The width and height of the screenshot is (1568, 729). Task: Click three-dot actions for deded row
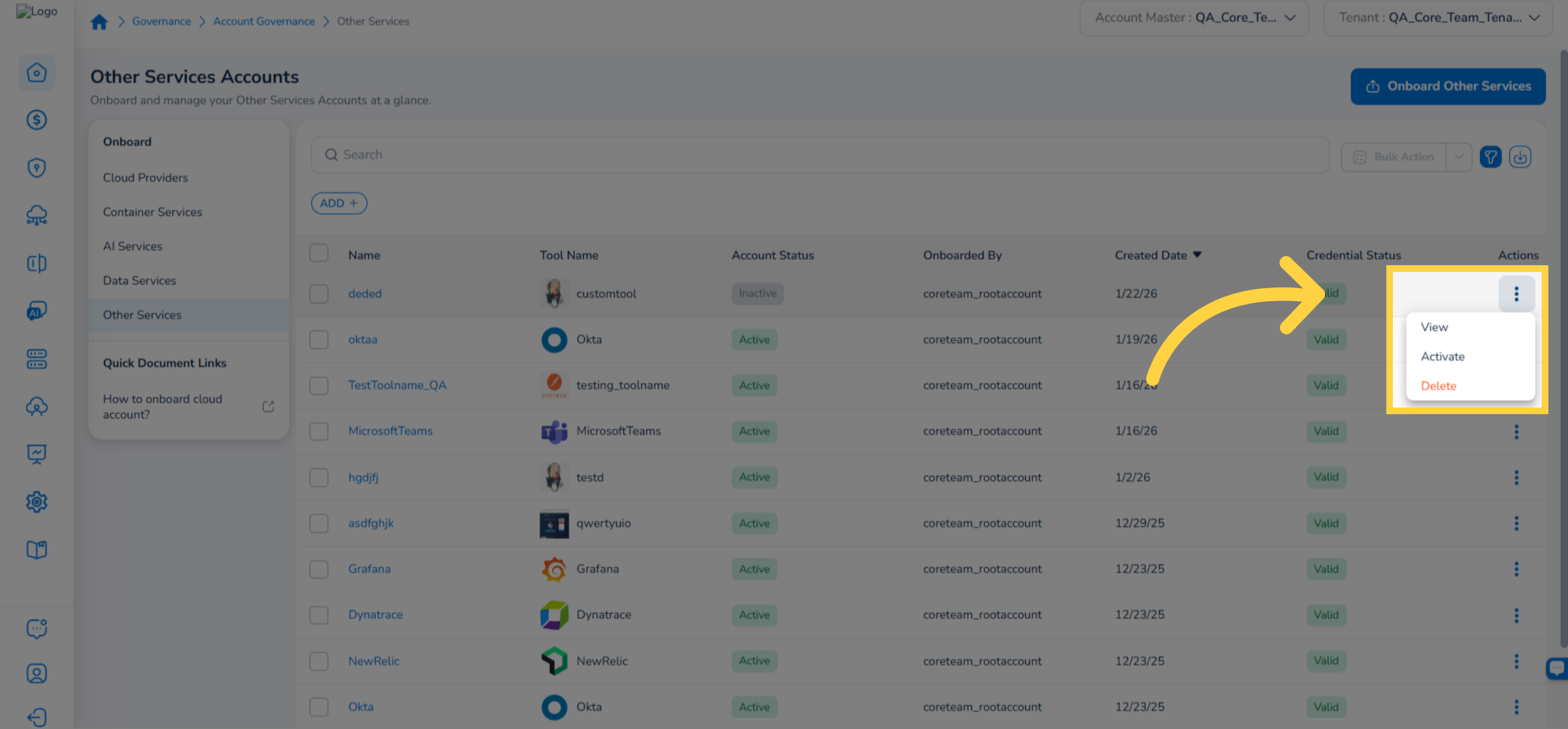click(x=1516, y=294)
